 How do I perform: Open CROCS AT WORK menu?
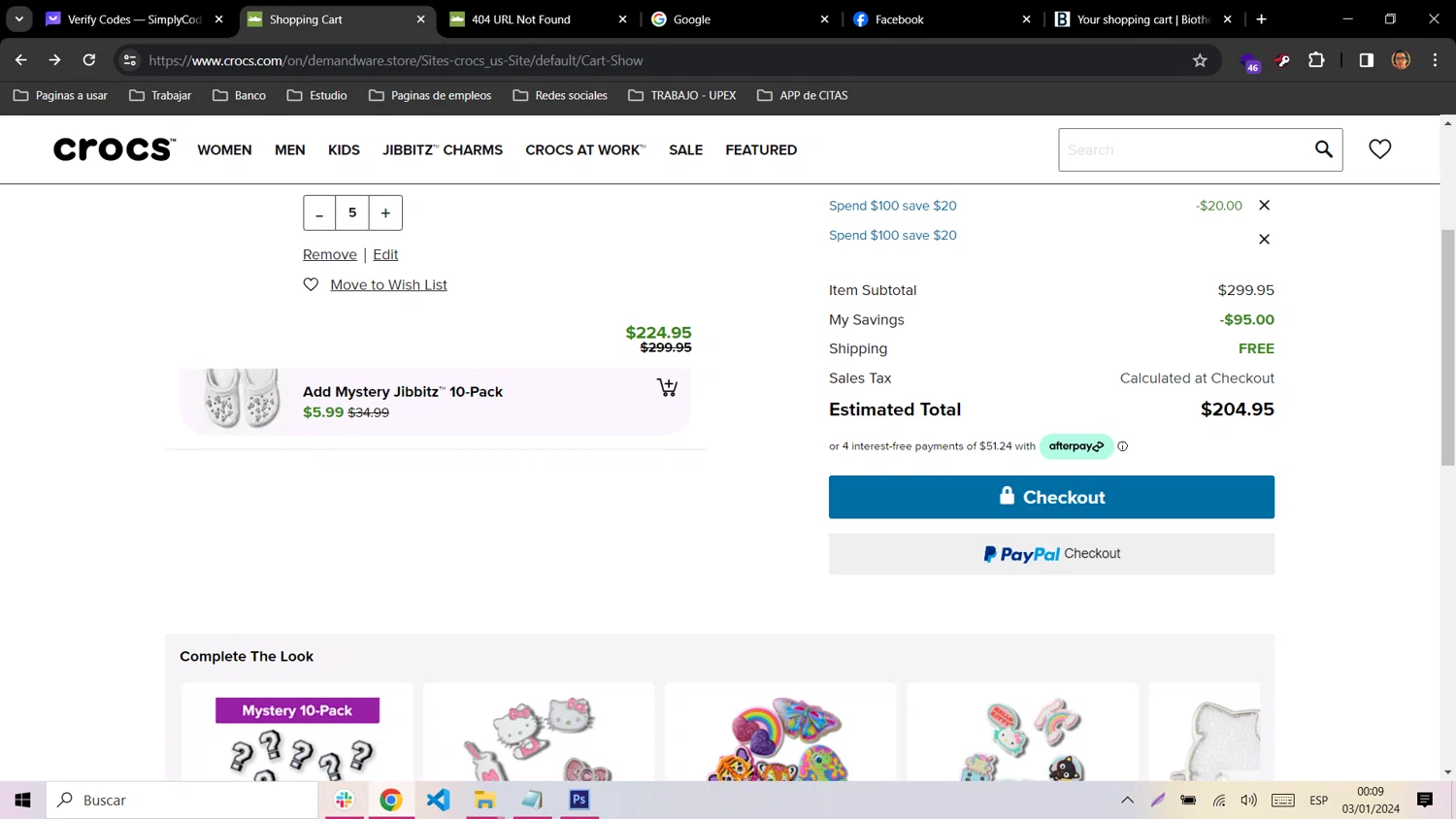click(585, 150)
